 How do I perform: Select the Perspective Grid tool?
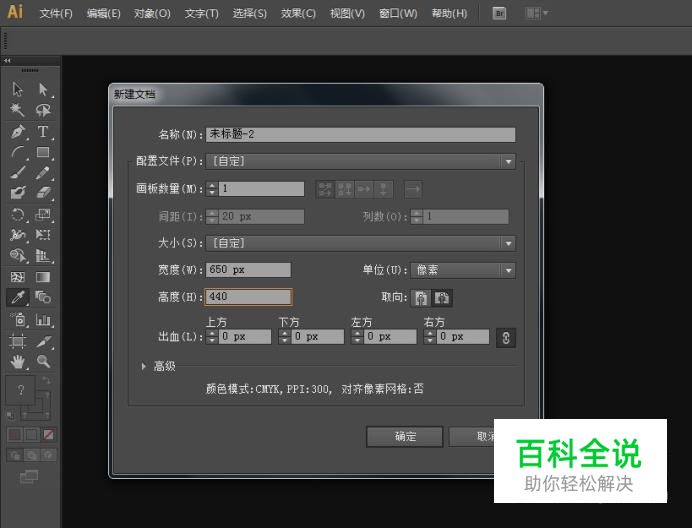(43, 255)
